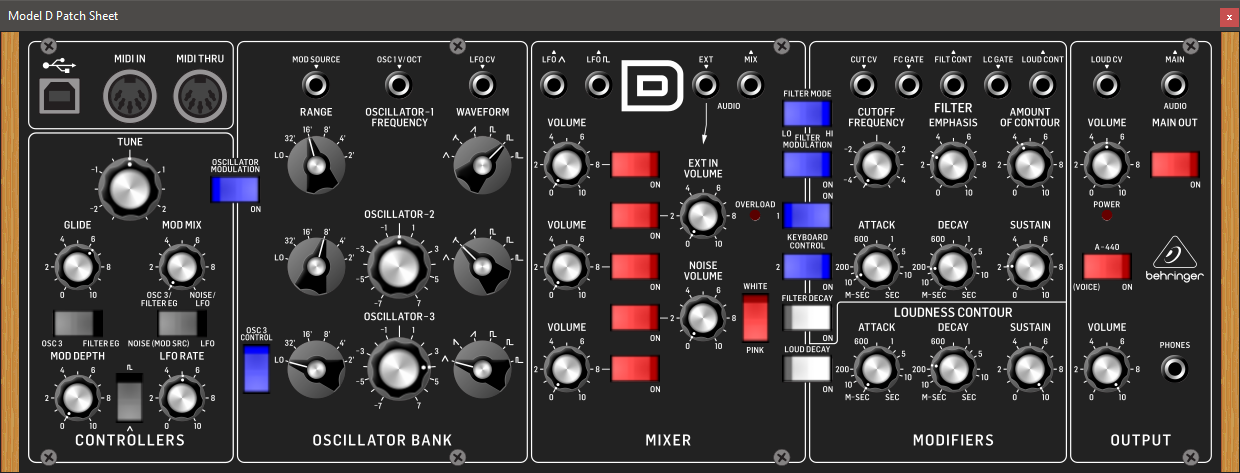This screenshot has height=473, width=1240.
Task: Click the D logo in Mixer section
Action: click(x=653, y=86)
